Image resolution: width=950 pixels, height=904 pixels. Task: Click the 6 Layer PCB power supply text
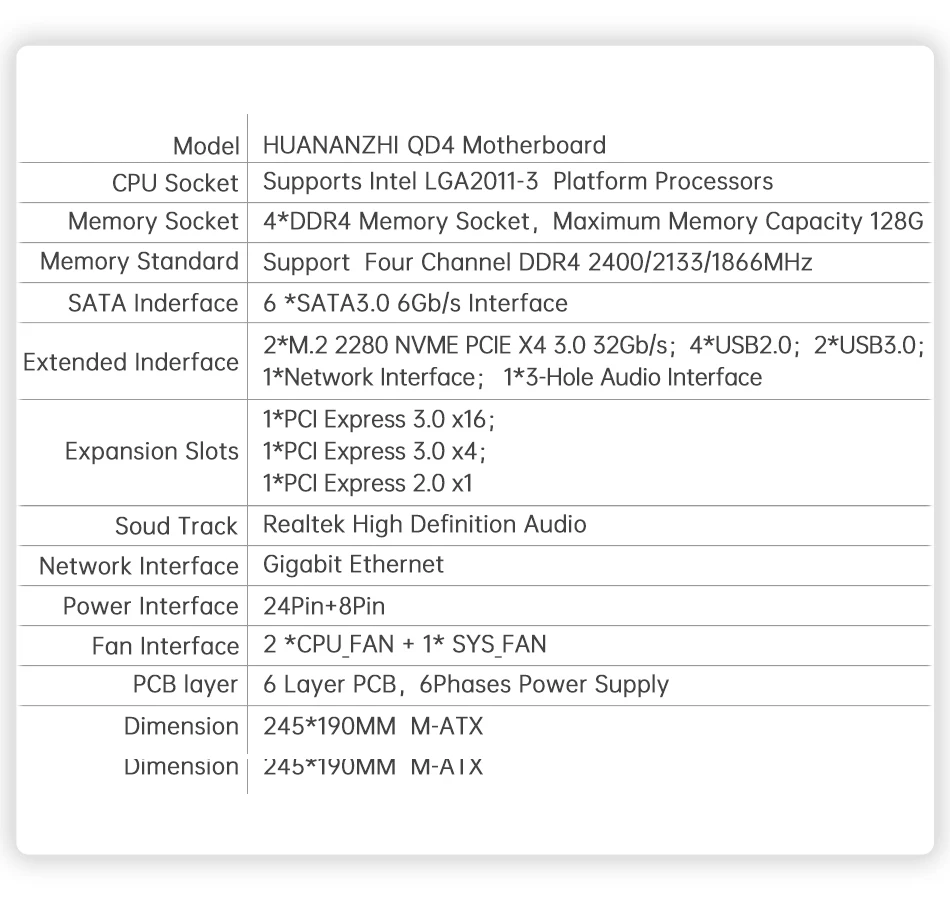[466, 685]
